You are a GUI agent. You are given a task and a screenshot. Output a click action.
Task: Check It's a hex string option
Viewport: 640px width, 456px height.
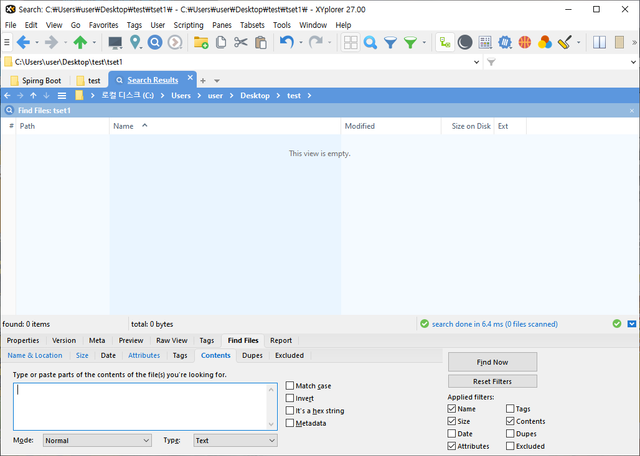290,410
